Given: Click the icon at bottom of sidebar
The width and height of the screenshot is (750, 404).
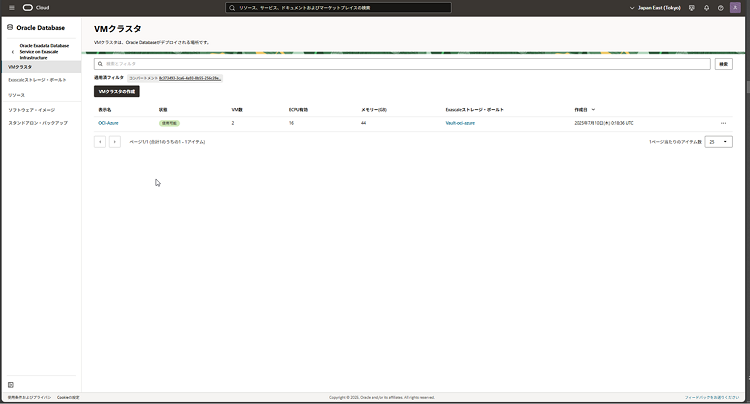Looking at the screenshot, I should click(11, 384).
